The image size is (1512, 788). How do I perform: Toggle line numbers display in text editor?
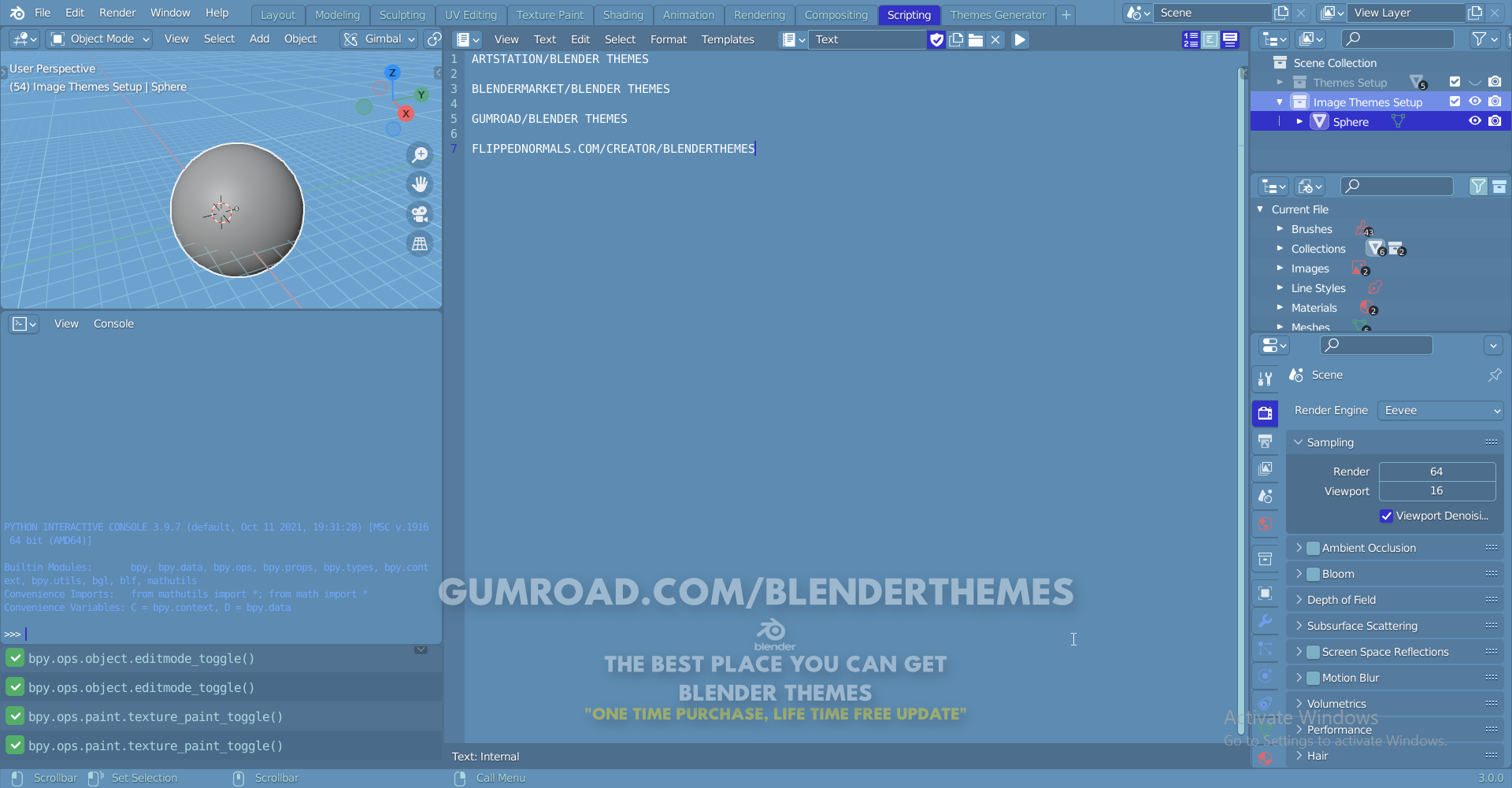point(1191,39)
